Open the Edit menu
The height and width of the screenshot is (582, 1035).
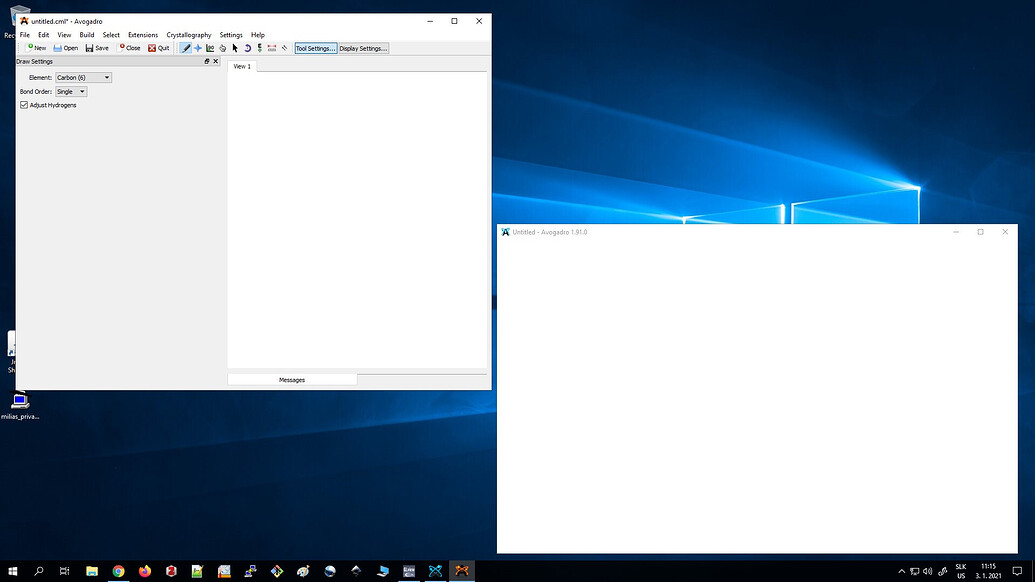tap(44, 35)
